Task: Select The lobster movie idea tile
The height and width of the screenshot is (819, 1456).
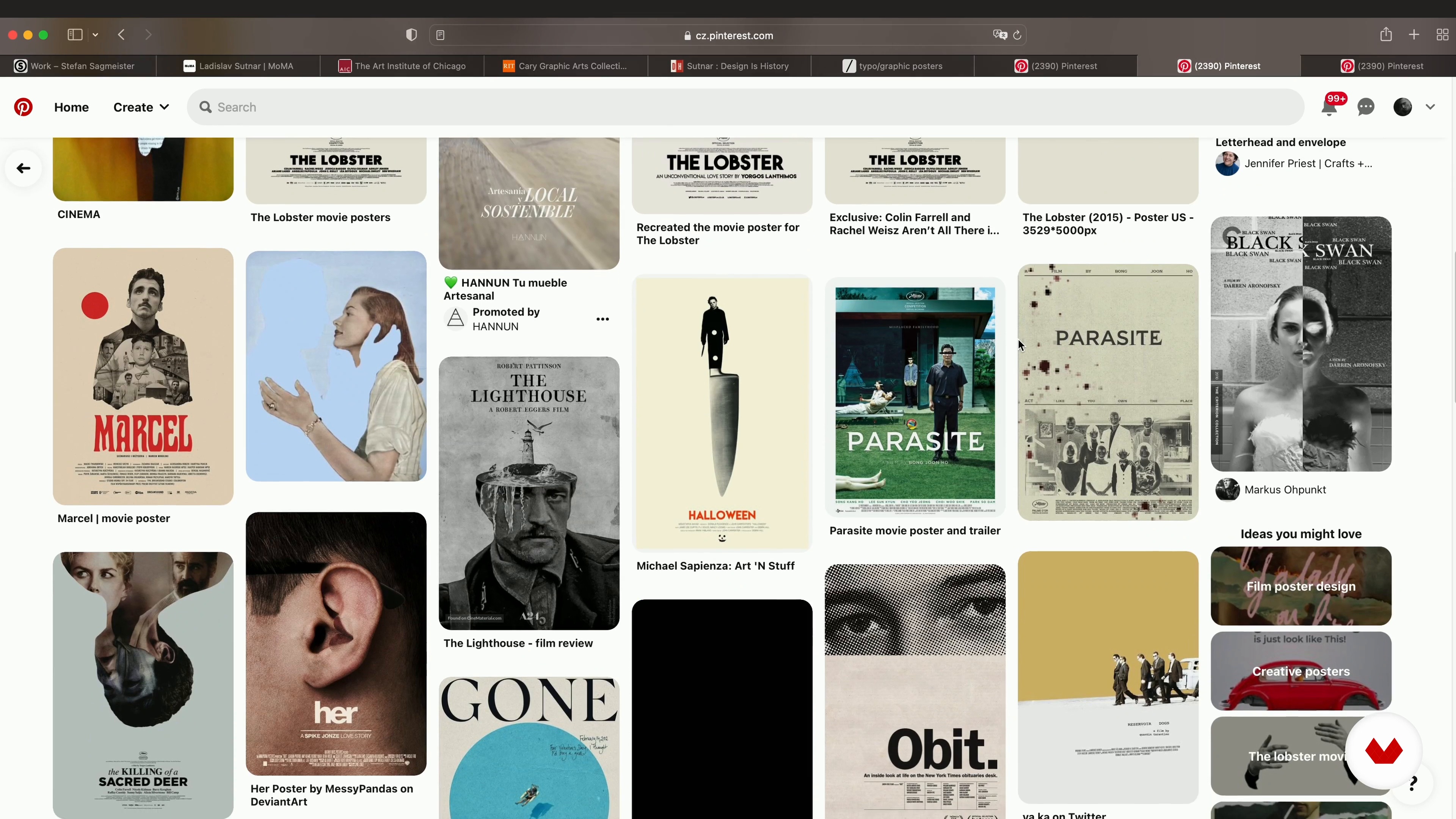Action: tap(1301, 756)
